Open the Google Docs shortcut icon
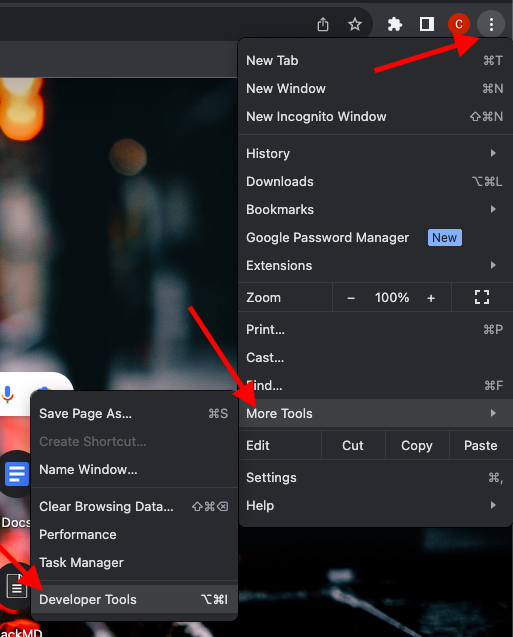This screenshot has height=637, width=513. click(16, 474)
